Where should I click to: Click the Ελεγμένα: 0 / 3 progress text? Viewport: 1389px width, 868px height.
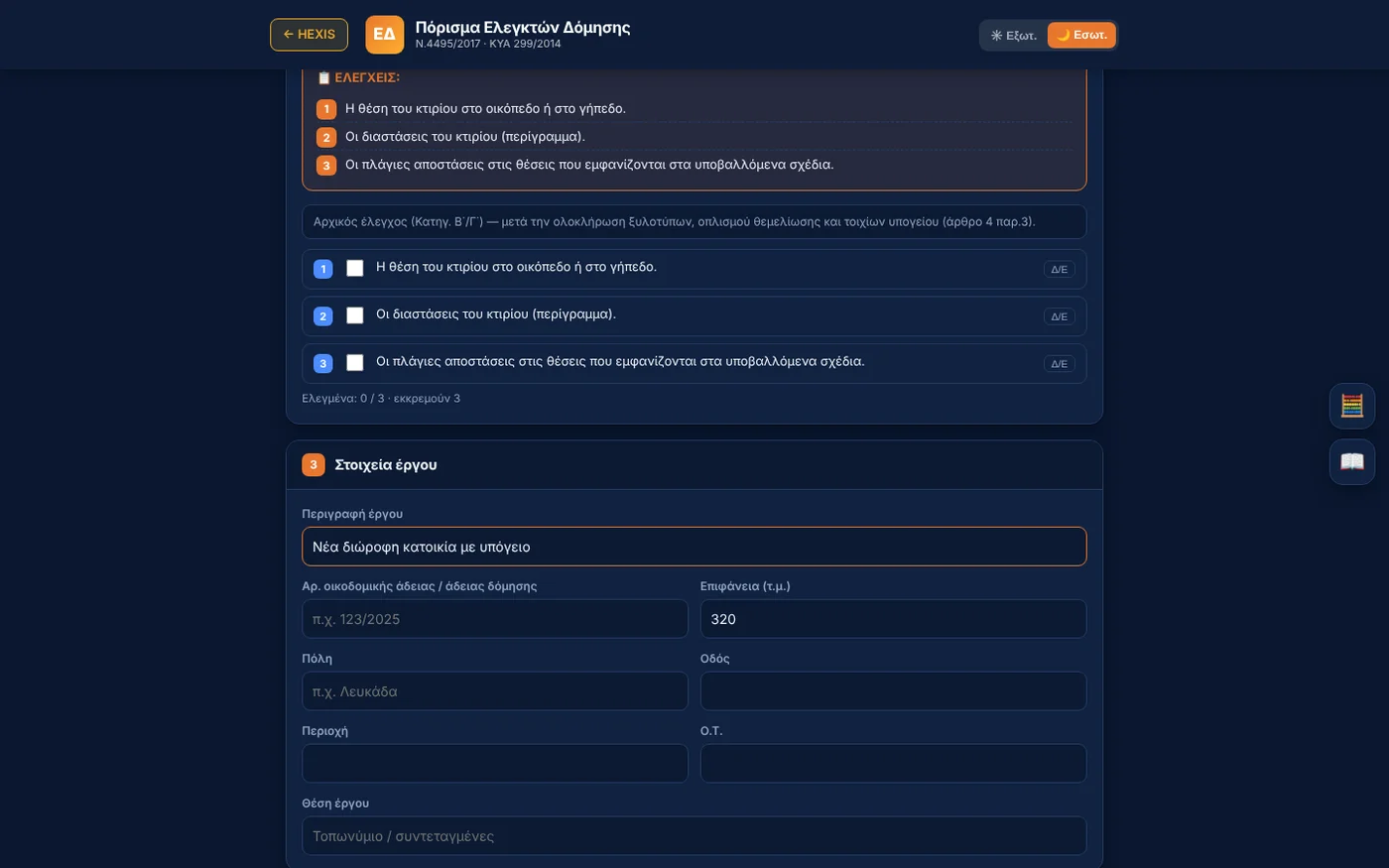381,399
